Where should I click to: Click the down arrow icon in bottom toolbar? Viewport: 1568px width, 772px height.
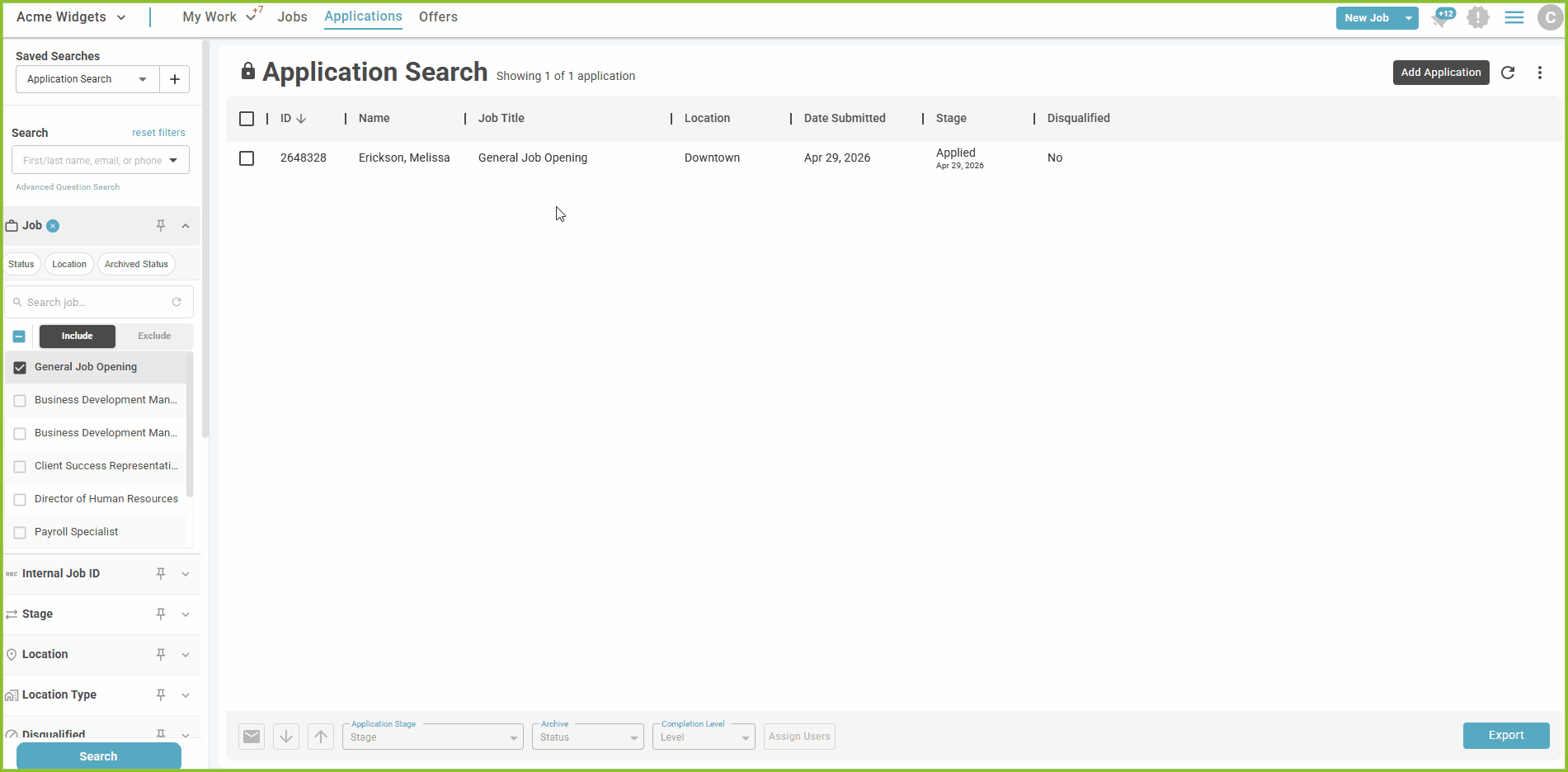click(286, 737)
